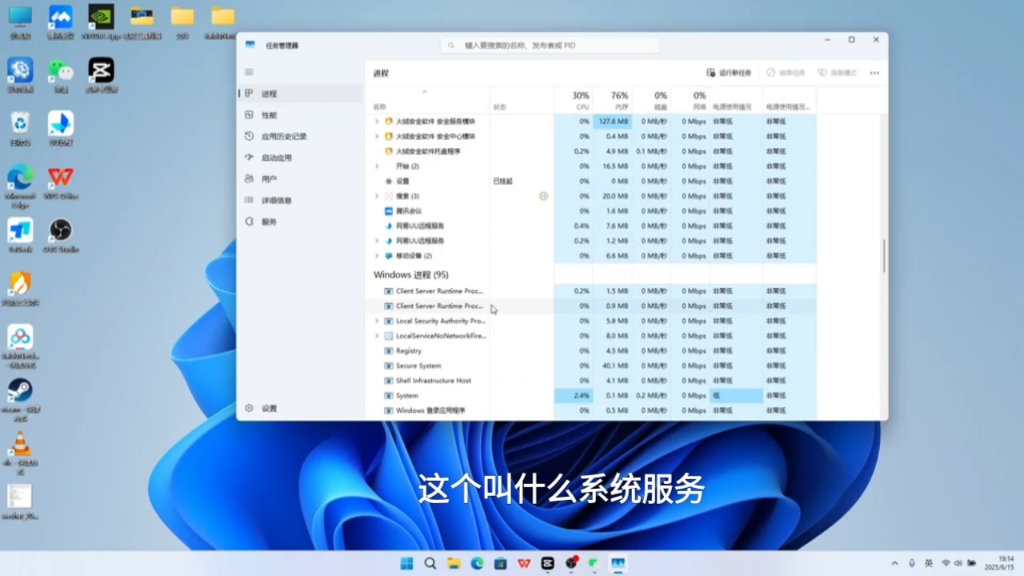
Task: Open the Steam desktop shortcut
Action: coord(20,400)
